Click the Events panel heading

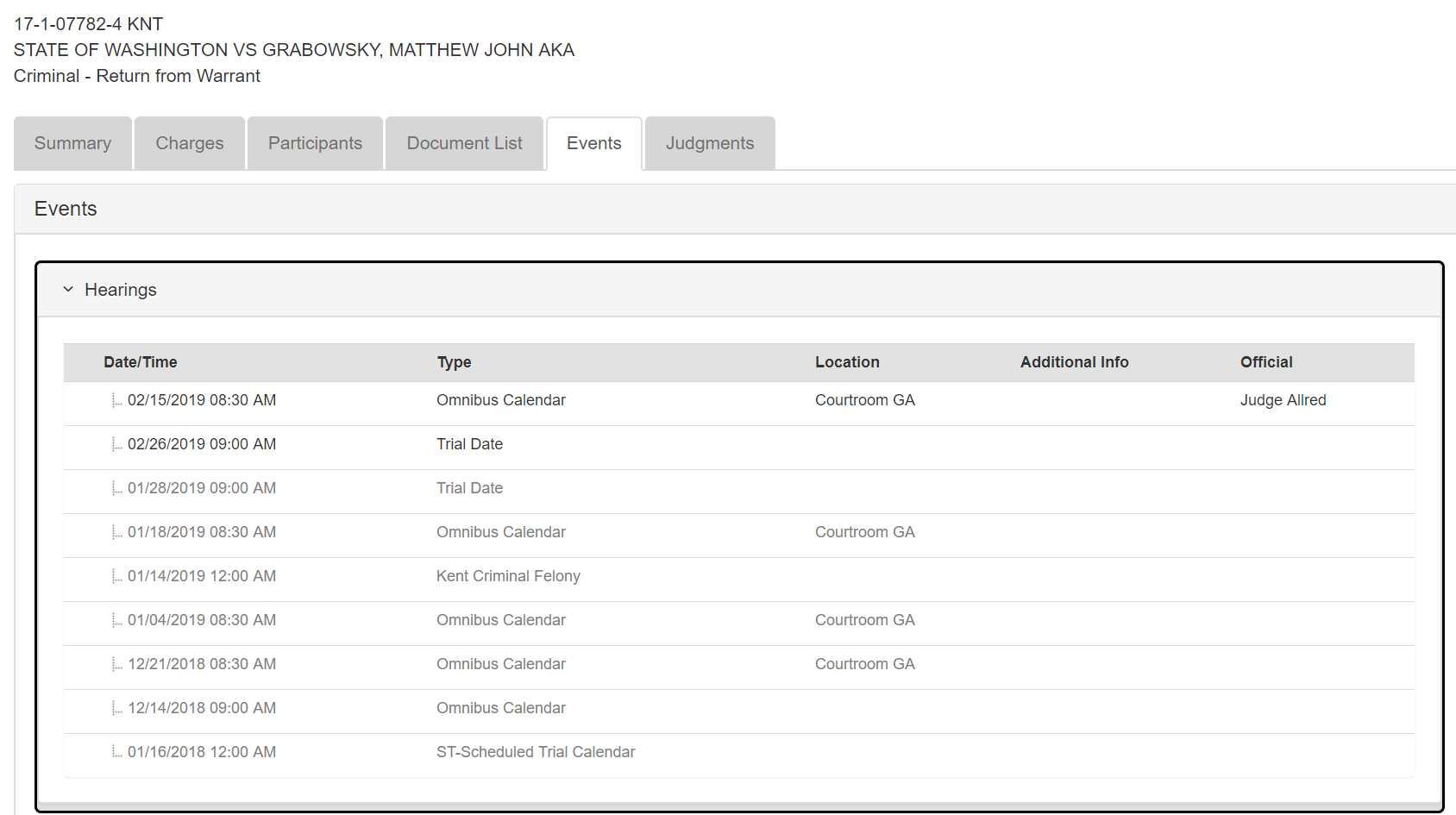point(66,209)
